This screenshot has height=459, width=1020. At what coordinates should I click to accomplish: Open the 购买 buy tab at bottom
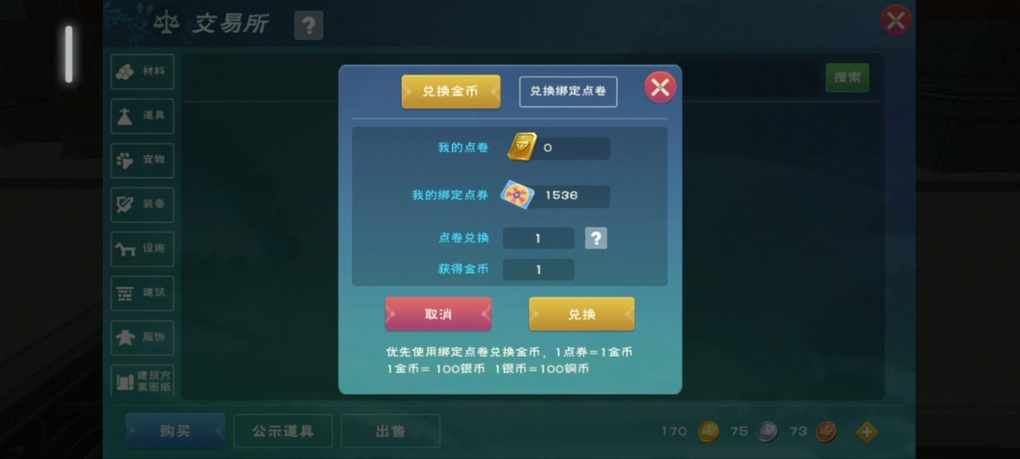pyautogui.click(x=175, y=431)
